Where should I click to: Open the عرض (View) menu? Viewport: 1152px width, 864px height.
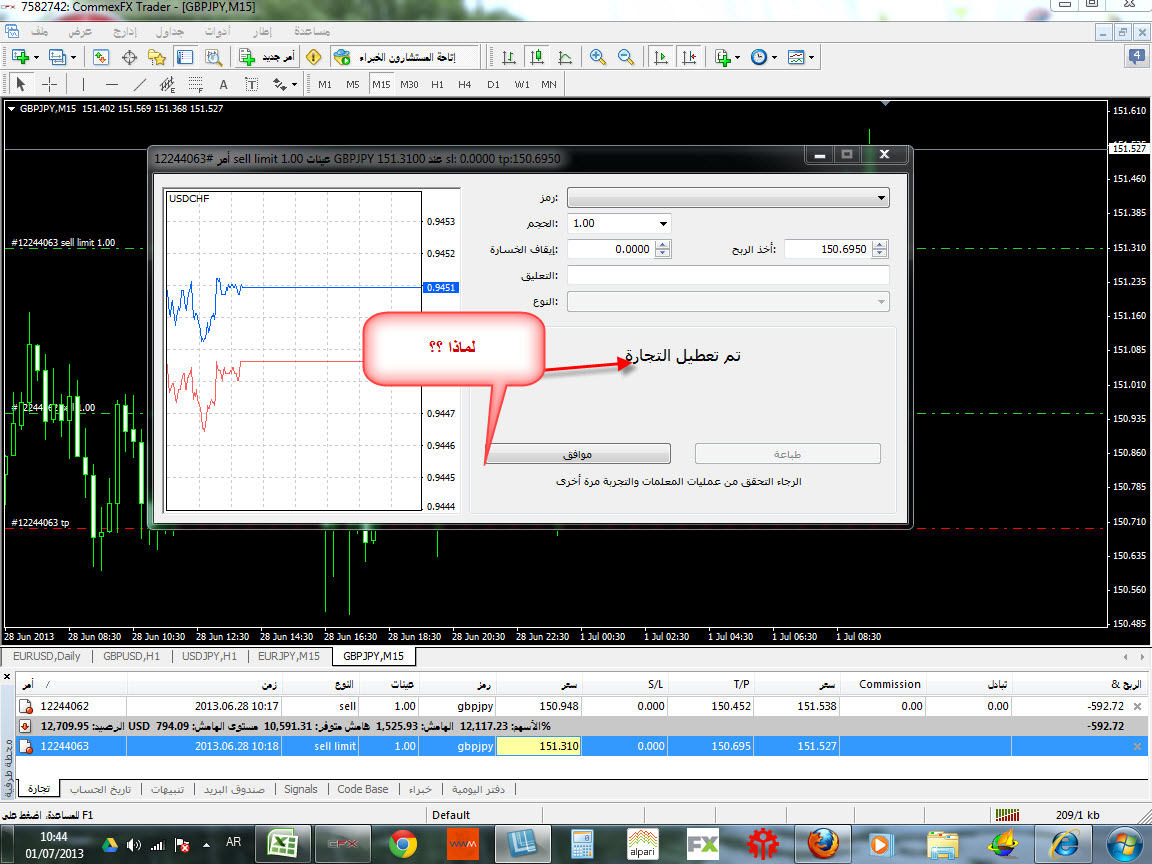pyautogui.click(x=80, y=32)
